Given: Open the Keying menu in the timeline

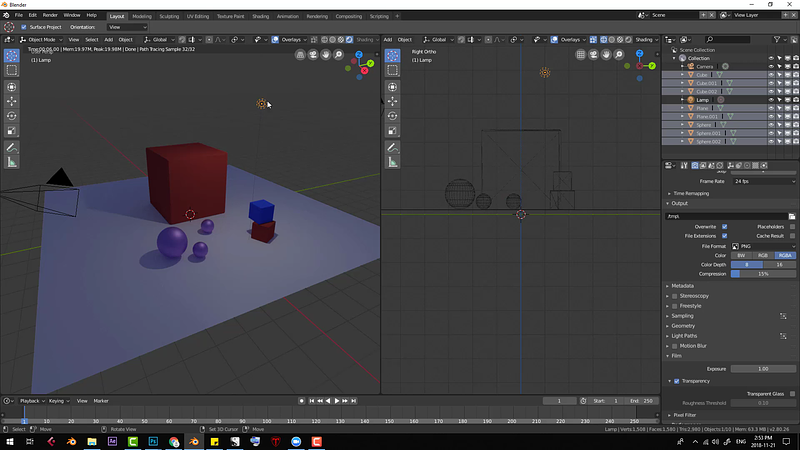Looking at the screenshot, I should [58, 401].
